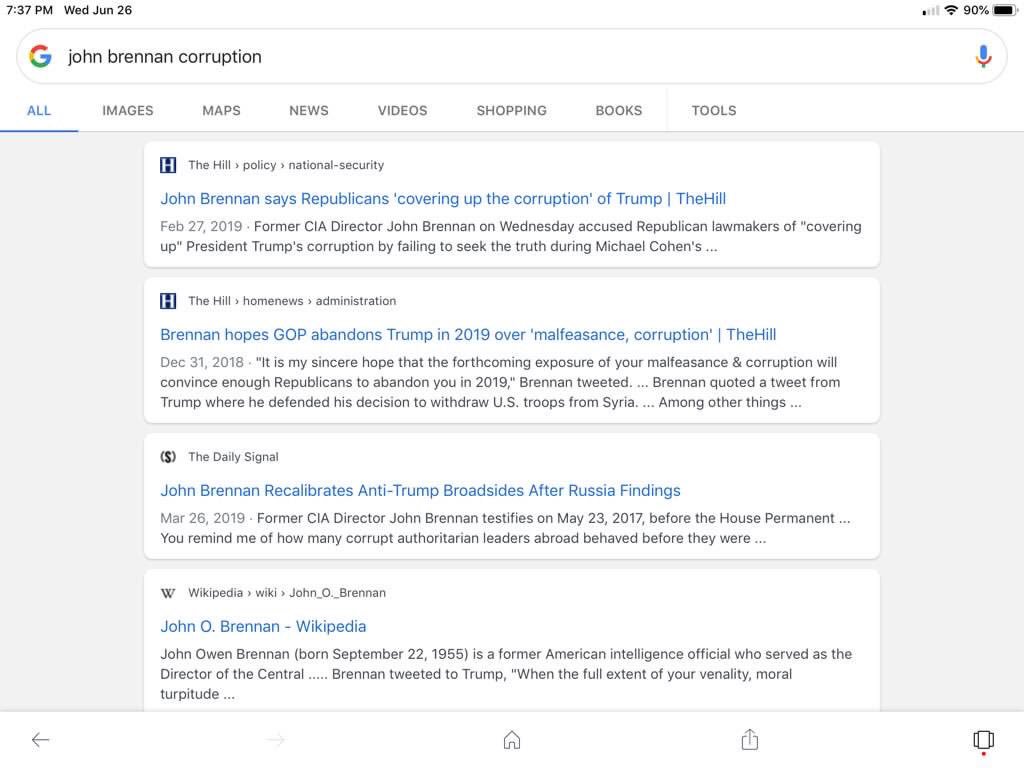Tap The Hill favicon on administration result

pyautogui.click(x=168, y=301)
